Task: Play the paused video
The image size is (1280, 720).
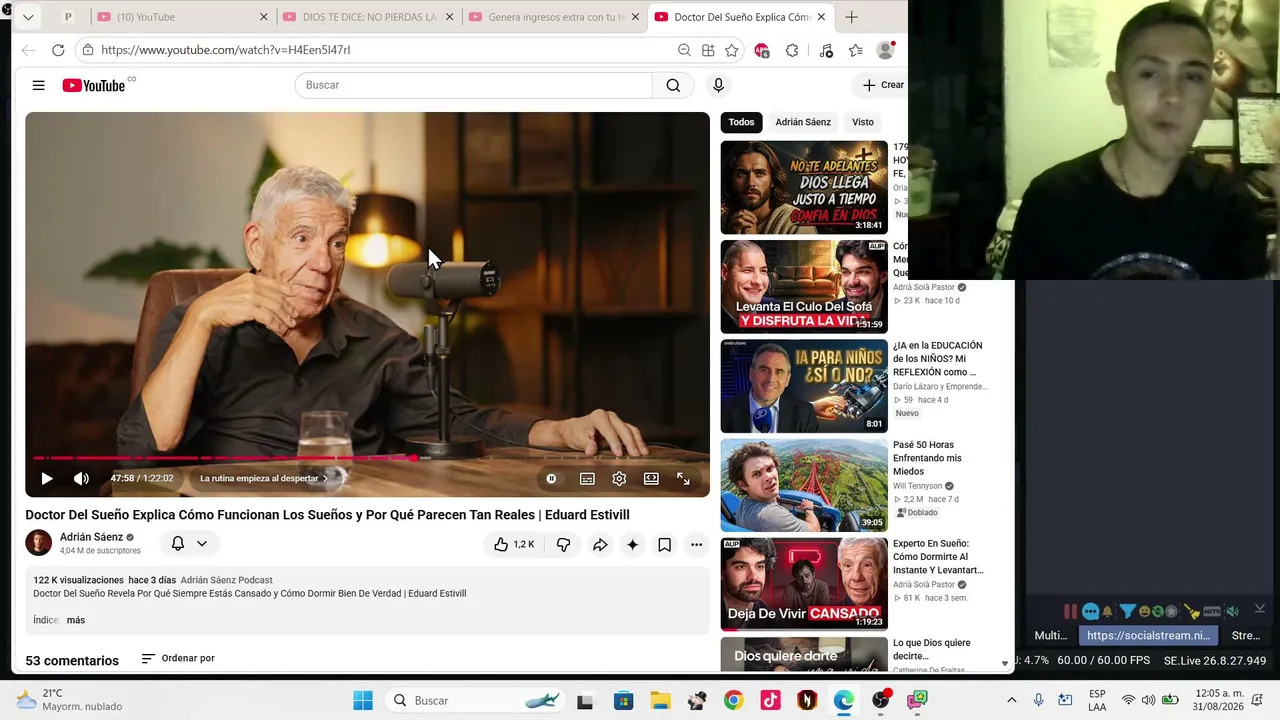Action: [46, 478]
